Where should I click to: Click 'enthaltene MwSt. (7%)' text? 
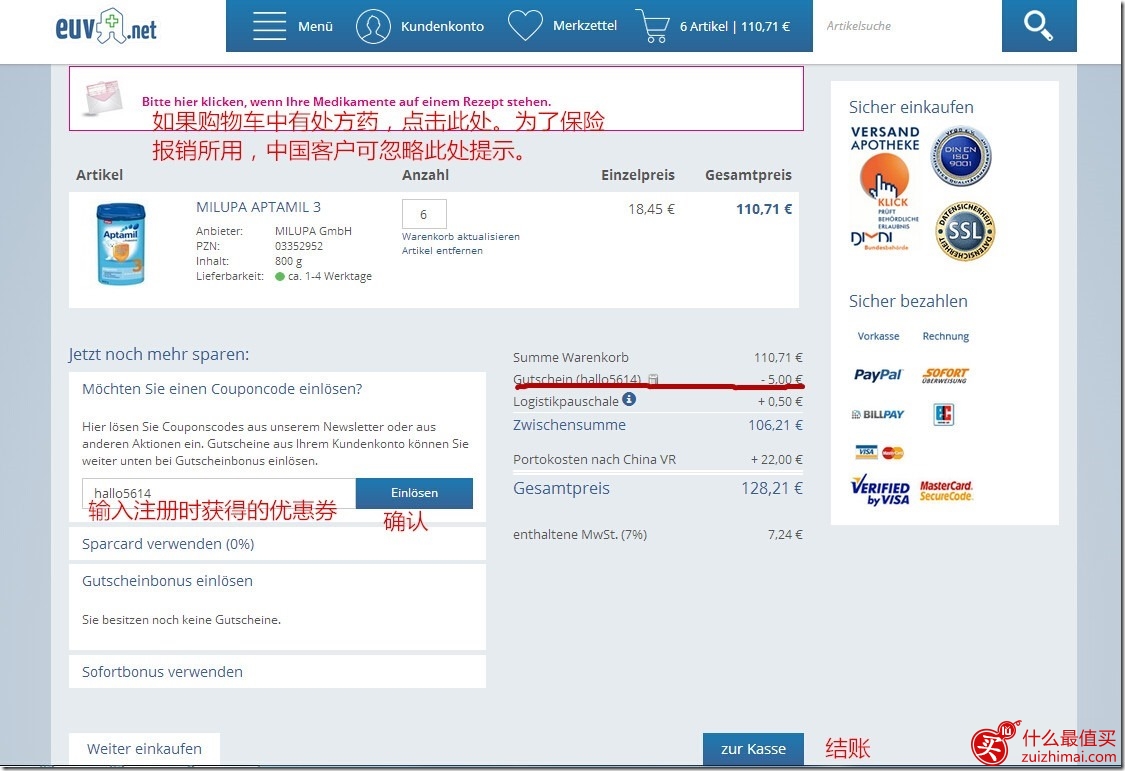tap(580, 534)
